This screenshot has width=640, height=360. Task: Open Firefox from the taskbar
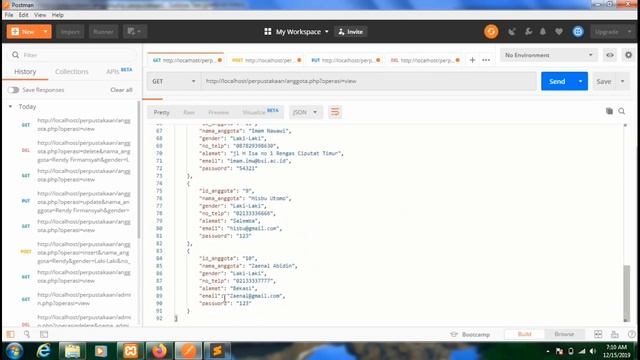coord(159,351)
